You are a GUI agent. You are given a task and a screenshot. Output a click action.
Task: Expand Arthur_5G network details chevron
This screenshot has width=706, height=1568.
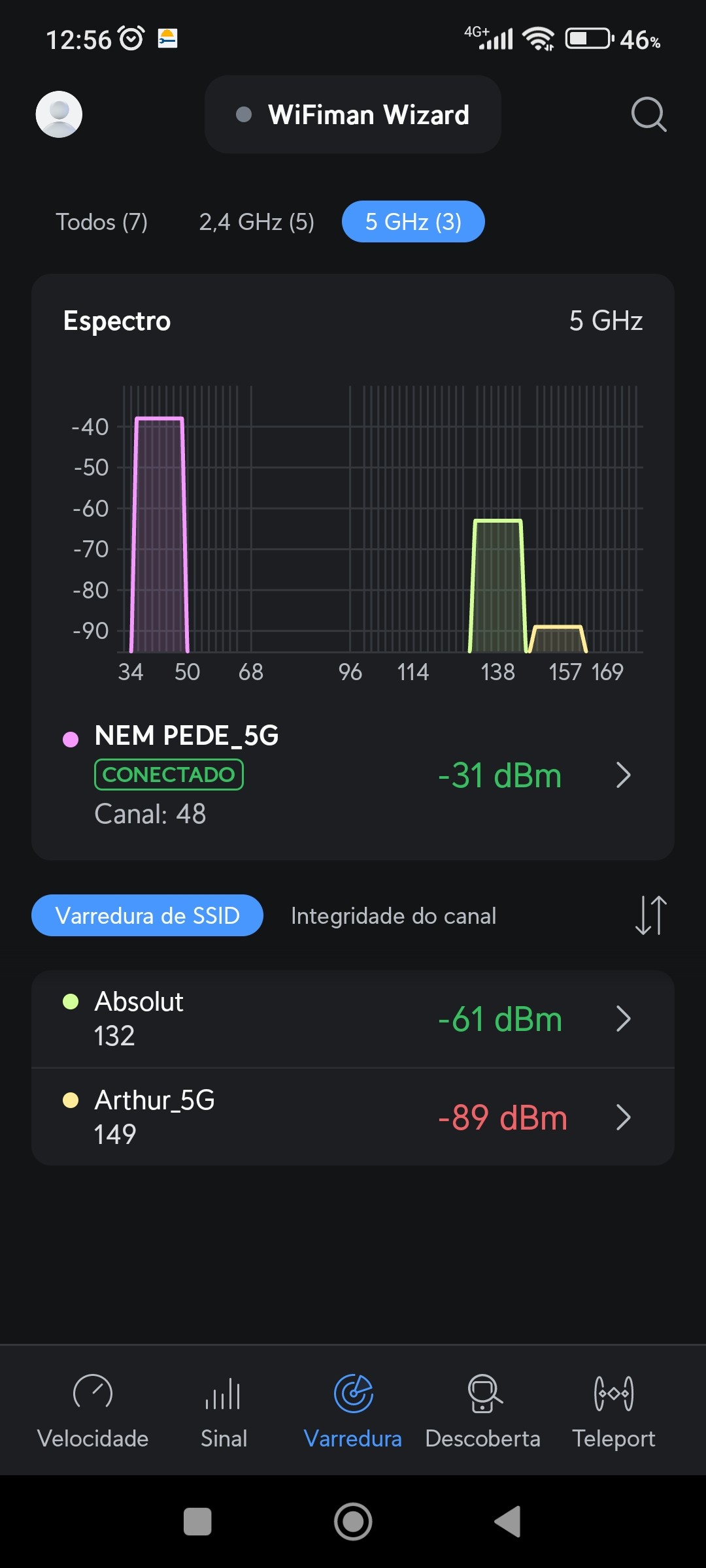(624, 1117)
